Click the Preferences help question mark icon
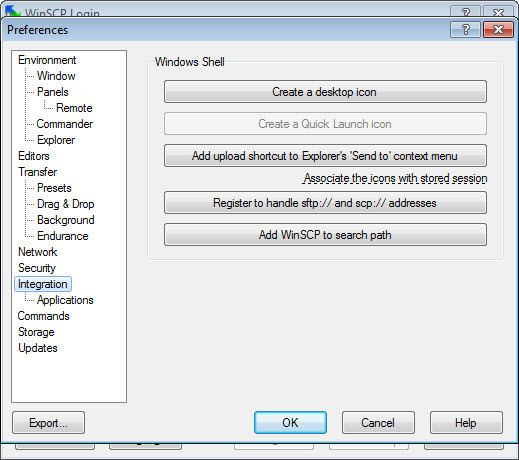This screenshot has height=460, width=519. coord(465,30)
